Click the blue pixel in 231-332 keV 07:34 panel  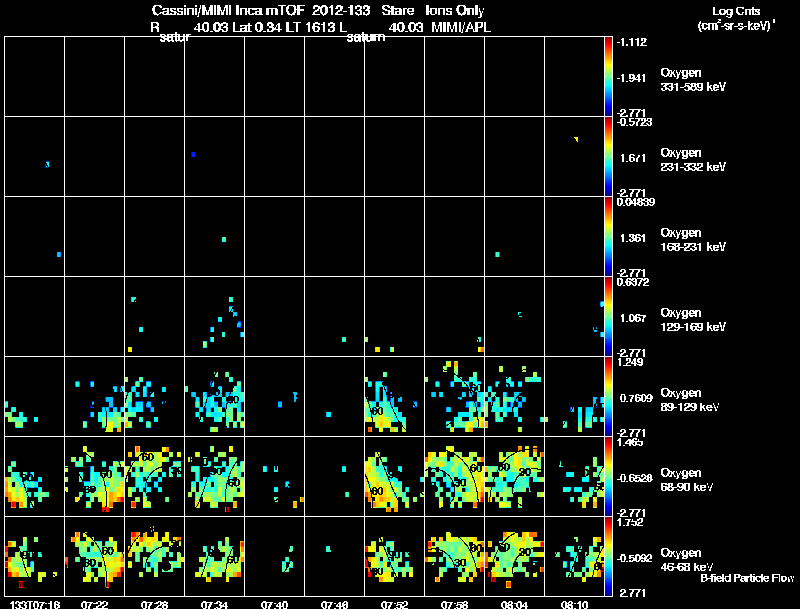click(193, 154)
